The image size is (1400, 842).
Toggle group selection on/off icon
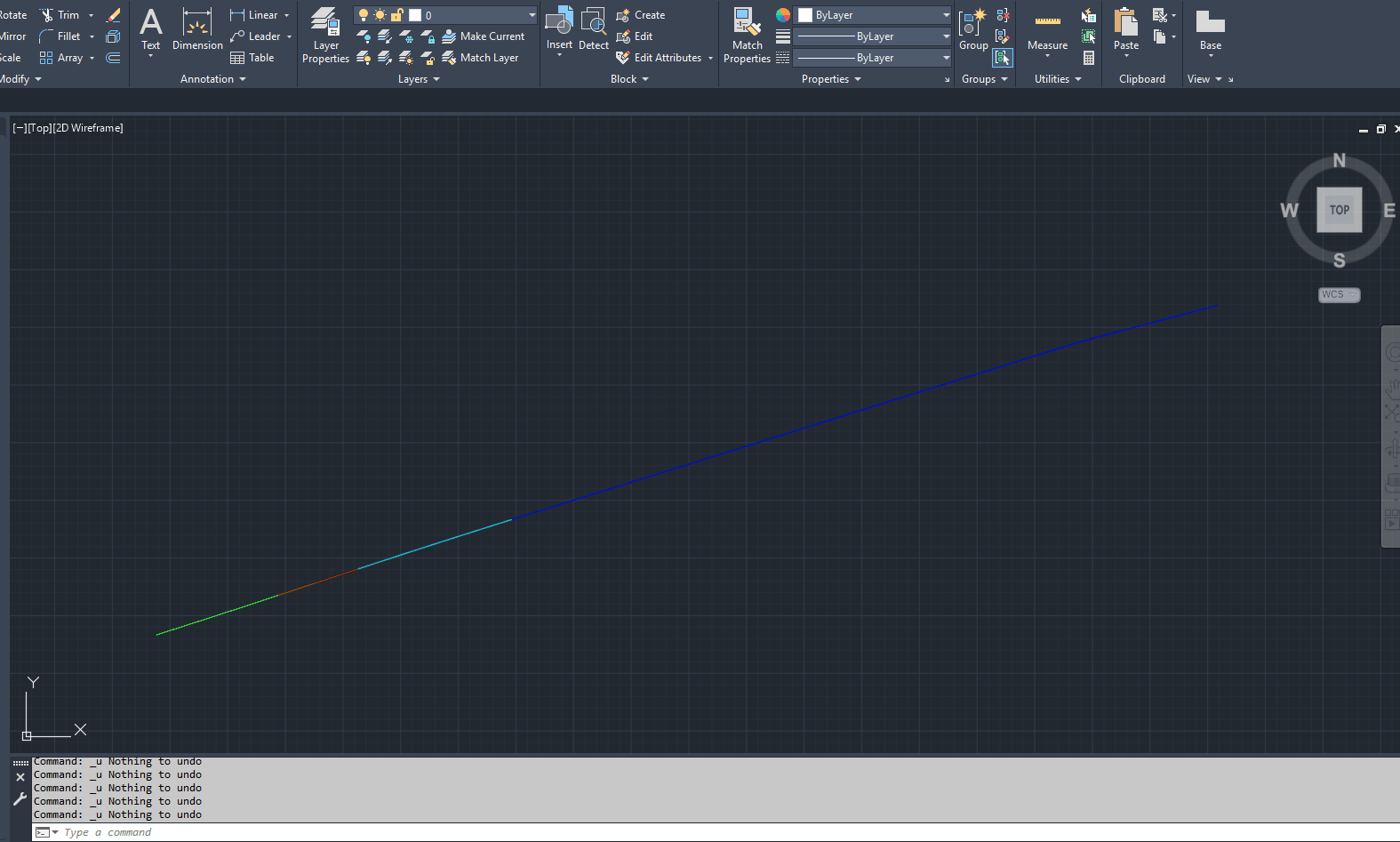(x=1003, y=58)
